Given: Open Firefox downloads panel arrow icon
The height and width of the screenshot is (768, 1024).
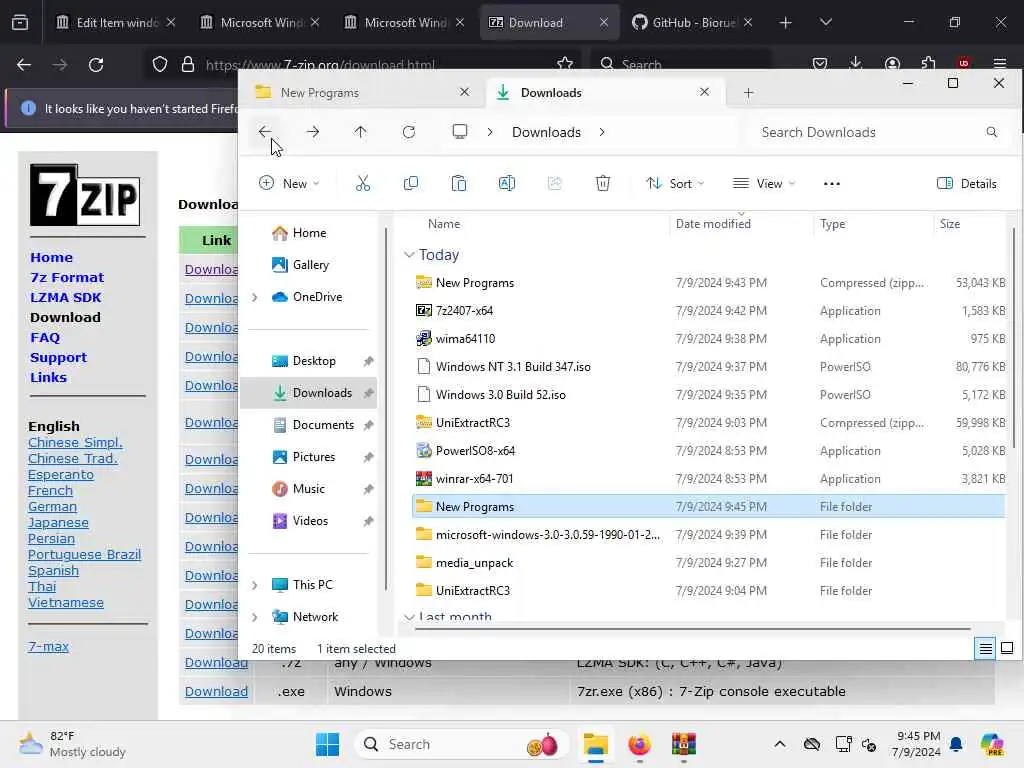Looking at the screenshot, I should click(x=856, y=63).
